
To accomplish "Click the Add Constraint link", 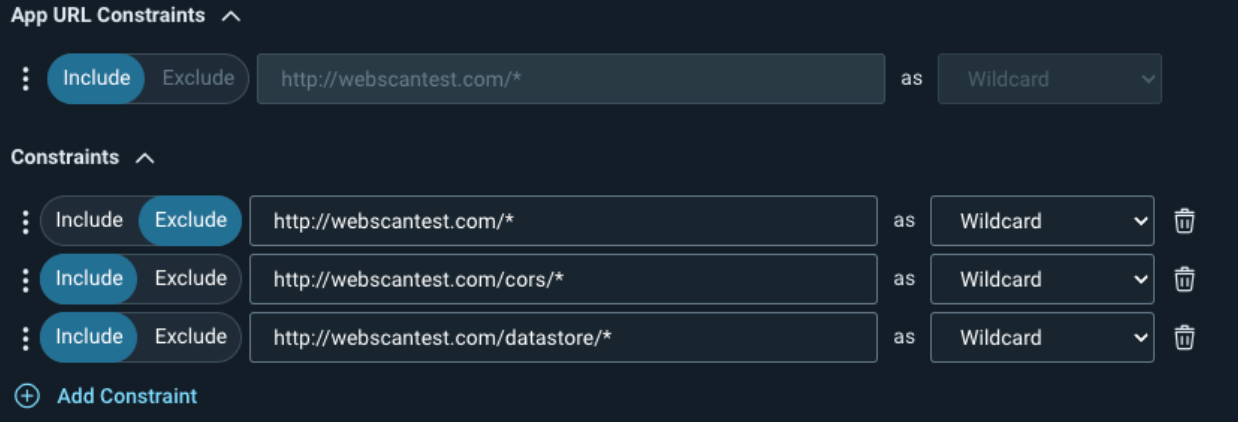I will 127,396.
